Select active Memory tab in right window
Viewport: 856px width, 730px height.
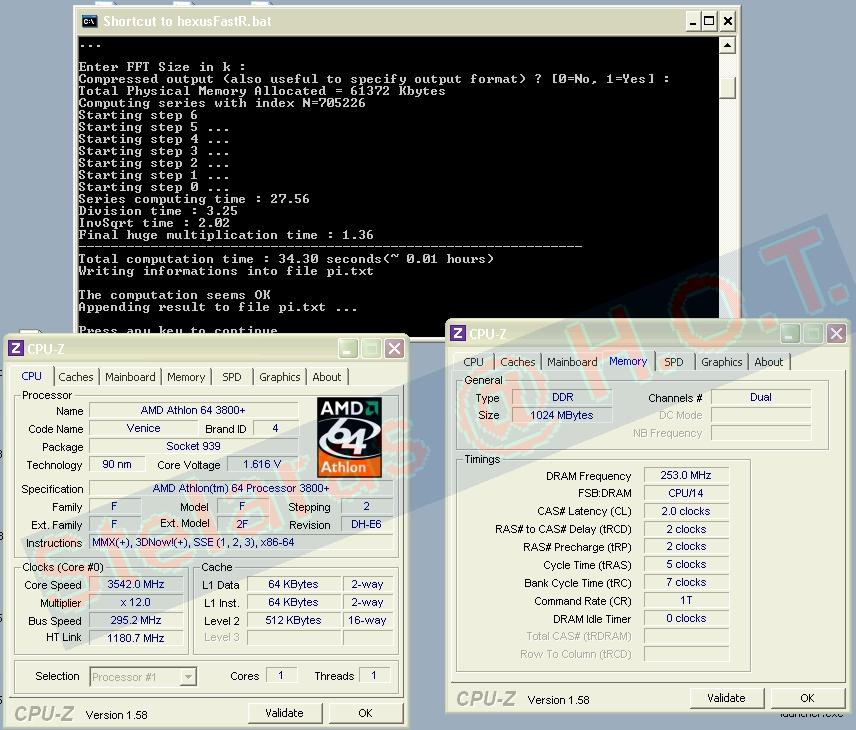[x=628, y=361]
